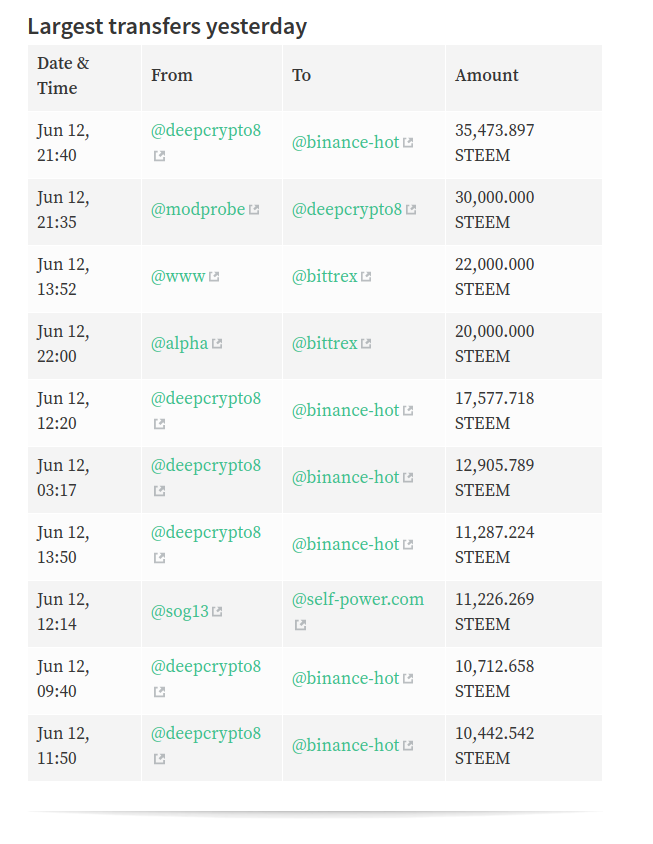
Task: Click external-link icon under @deepcrypto8 in 21:40 row
Action: (x=159, y=156)
